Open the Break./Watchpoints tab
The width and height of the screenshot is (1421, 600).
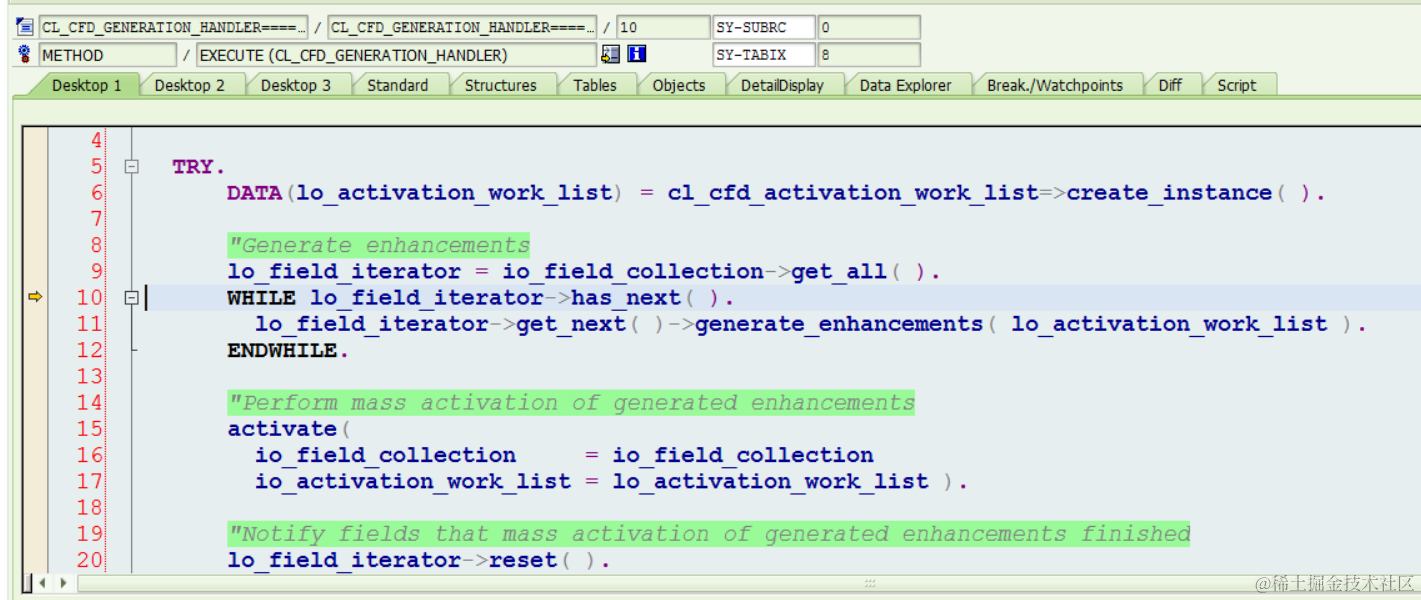click(1054, 85)
